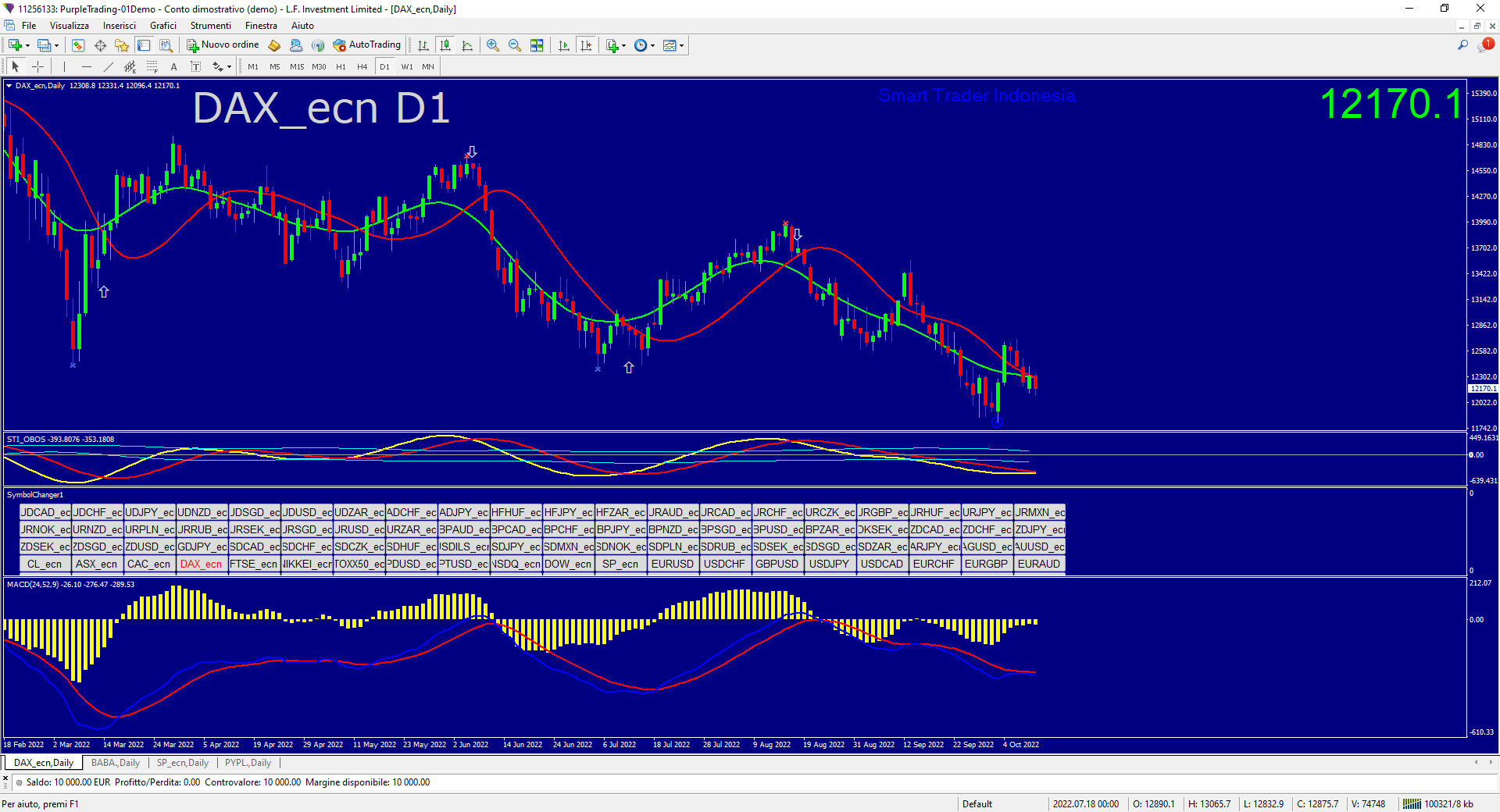This screenshot has width=1500, height=812.
Task: Open the Strumenti menu
Action: pos(211,26)
